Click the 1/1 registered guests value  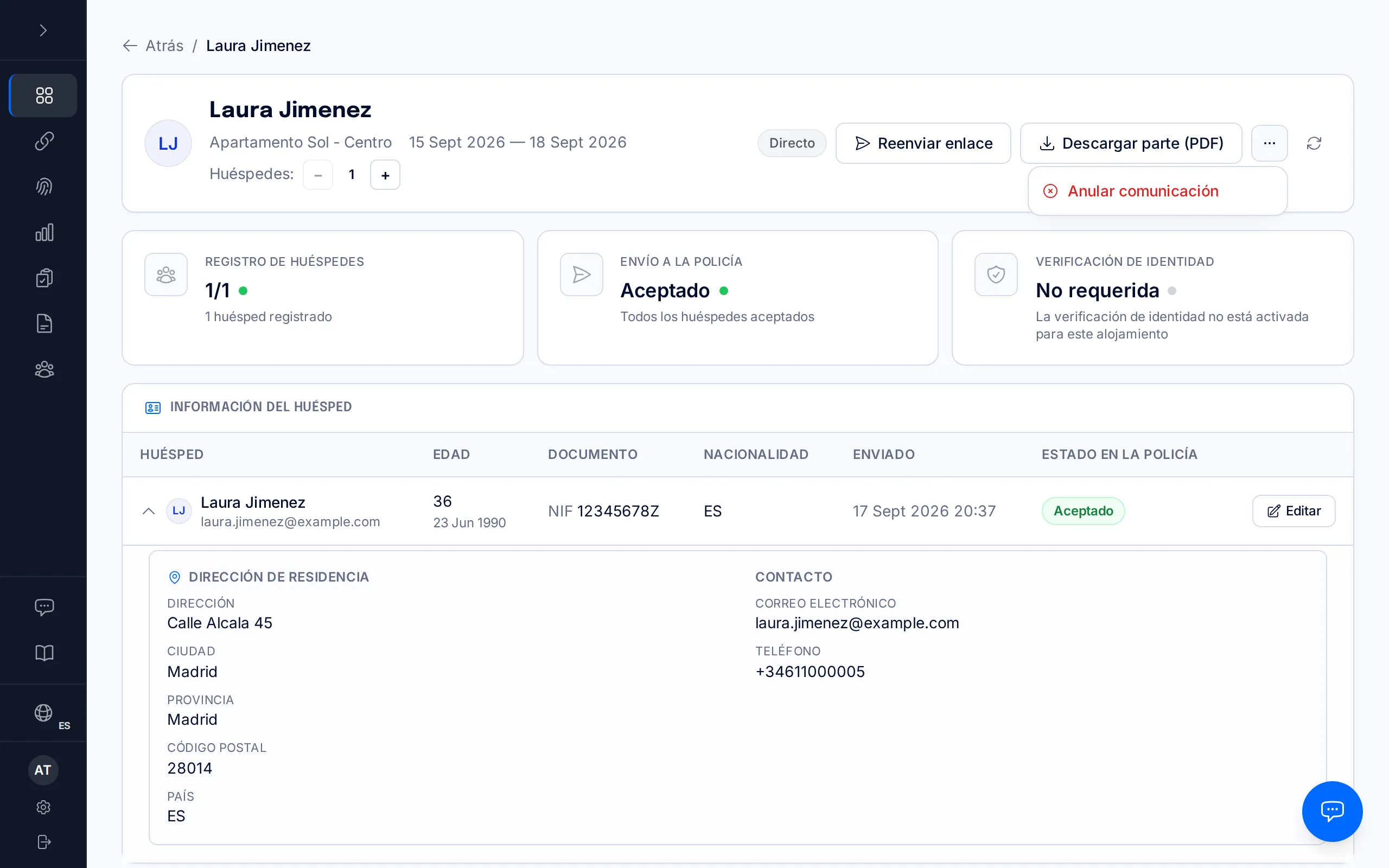[x=217, y=290]
